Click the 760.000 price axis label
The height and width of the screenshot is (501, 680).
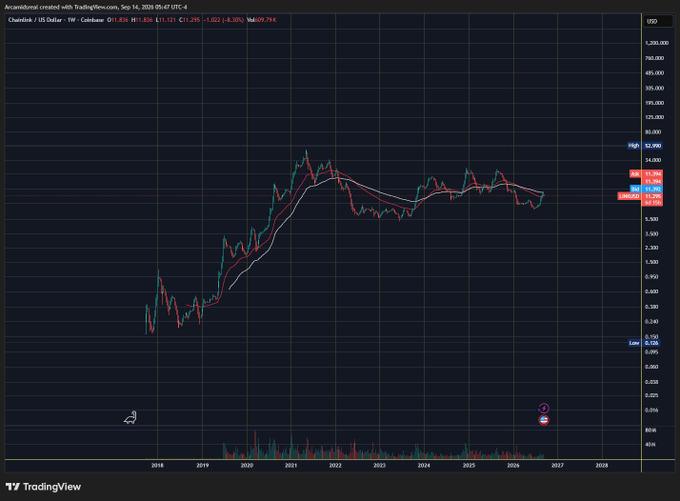click(654, 58)
